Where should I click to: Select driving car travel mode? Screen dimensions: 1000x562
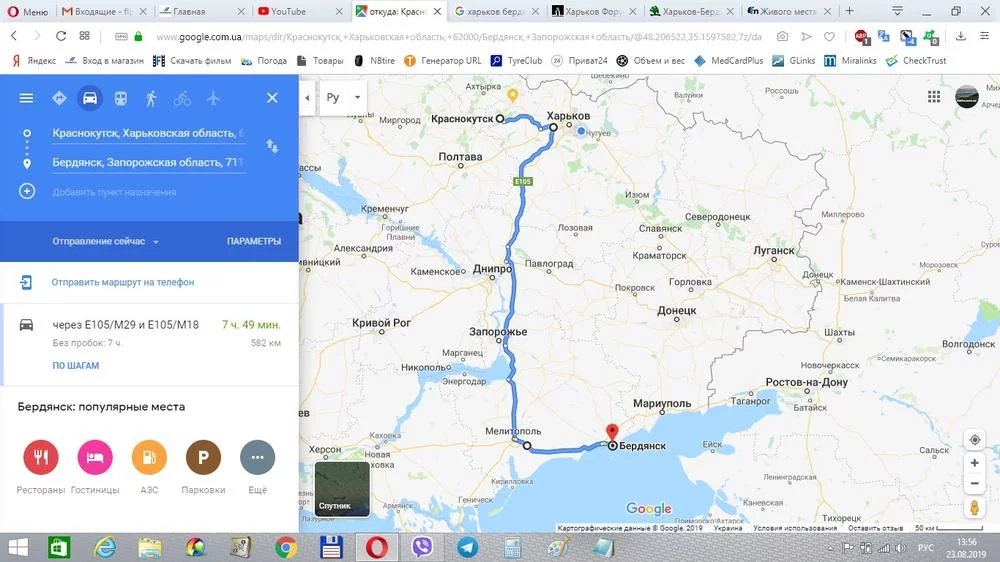pos(90,98)
